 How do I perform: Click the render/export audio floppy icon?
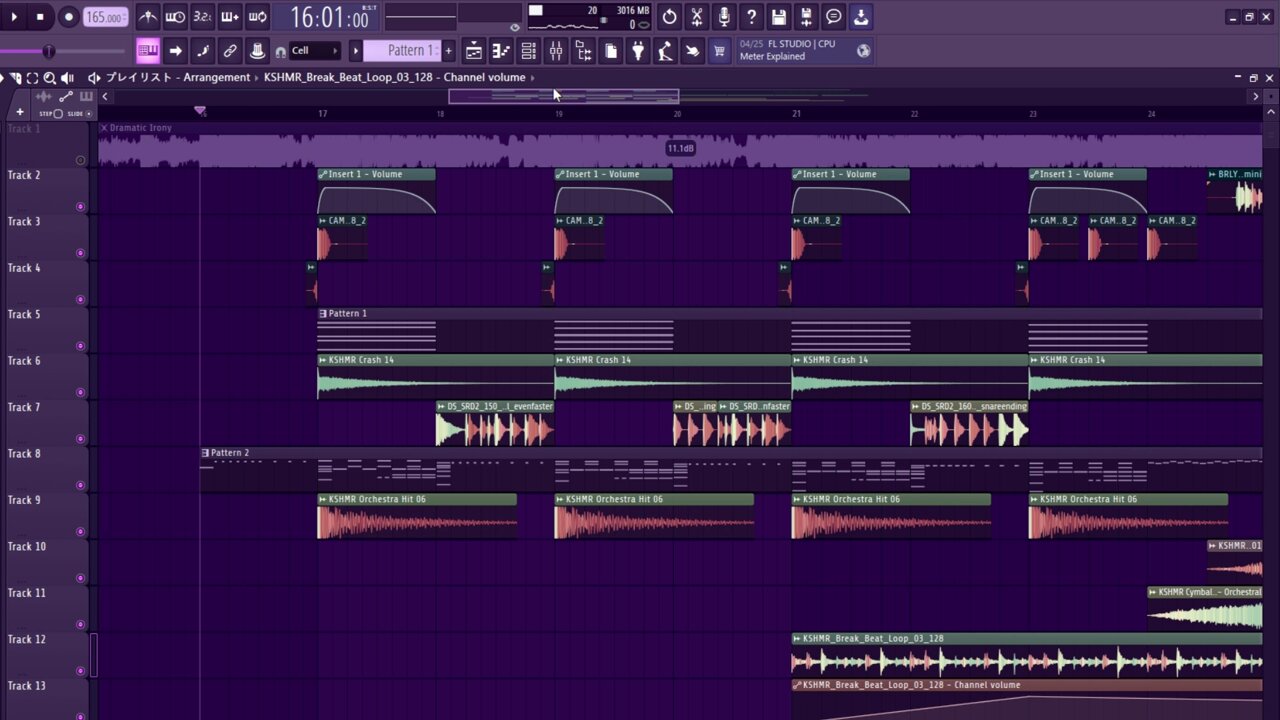(x=806, y=16)
